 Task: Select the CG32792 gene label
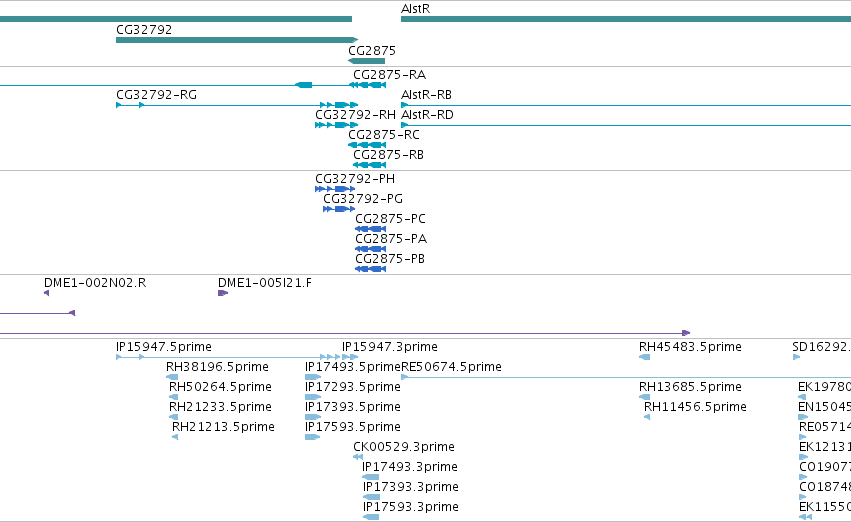click(x=144, y=30)
